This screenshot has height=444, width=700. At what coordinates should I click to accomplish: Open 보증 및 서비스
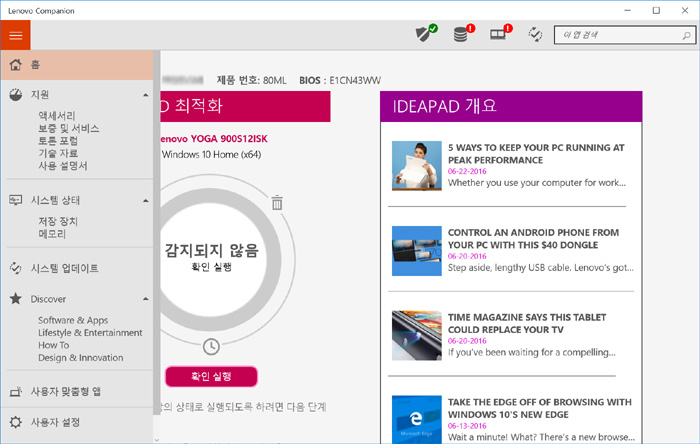[69, 128]
